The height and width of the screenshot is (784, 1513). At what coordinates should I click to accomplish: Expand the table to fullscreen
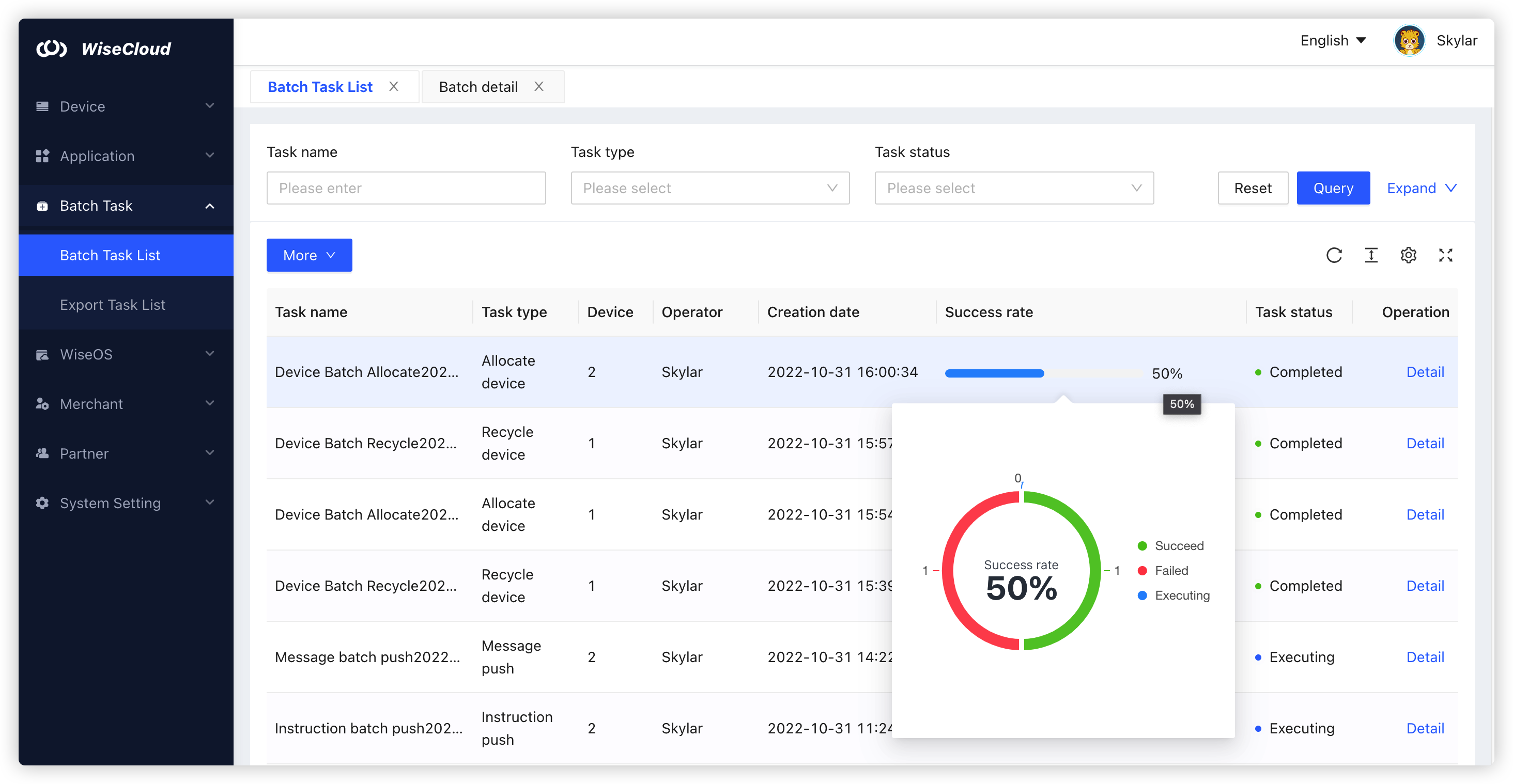pos(1446,255)
